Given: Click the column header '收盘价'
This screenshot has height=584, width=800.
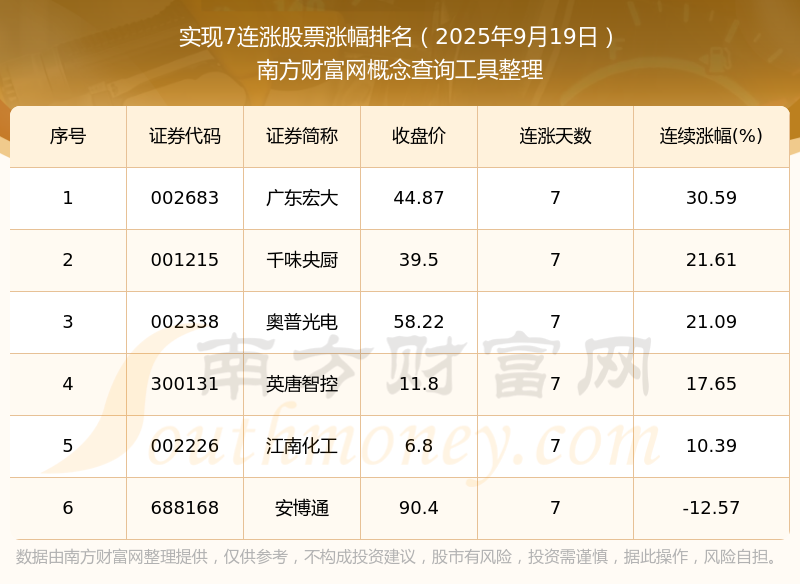Looking at the screenshot, I should (419, 136).
